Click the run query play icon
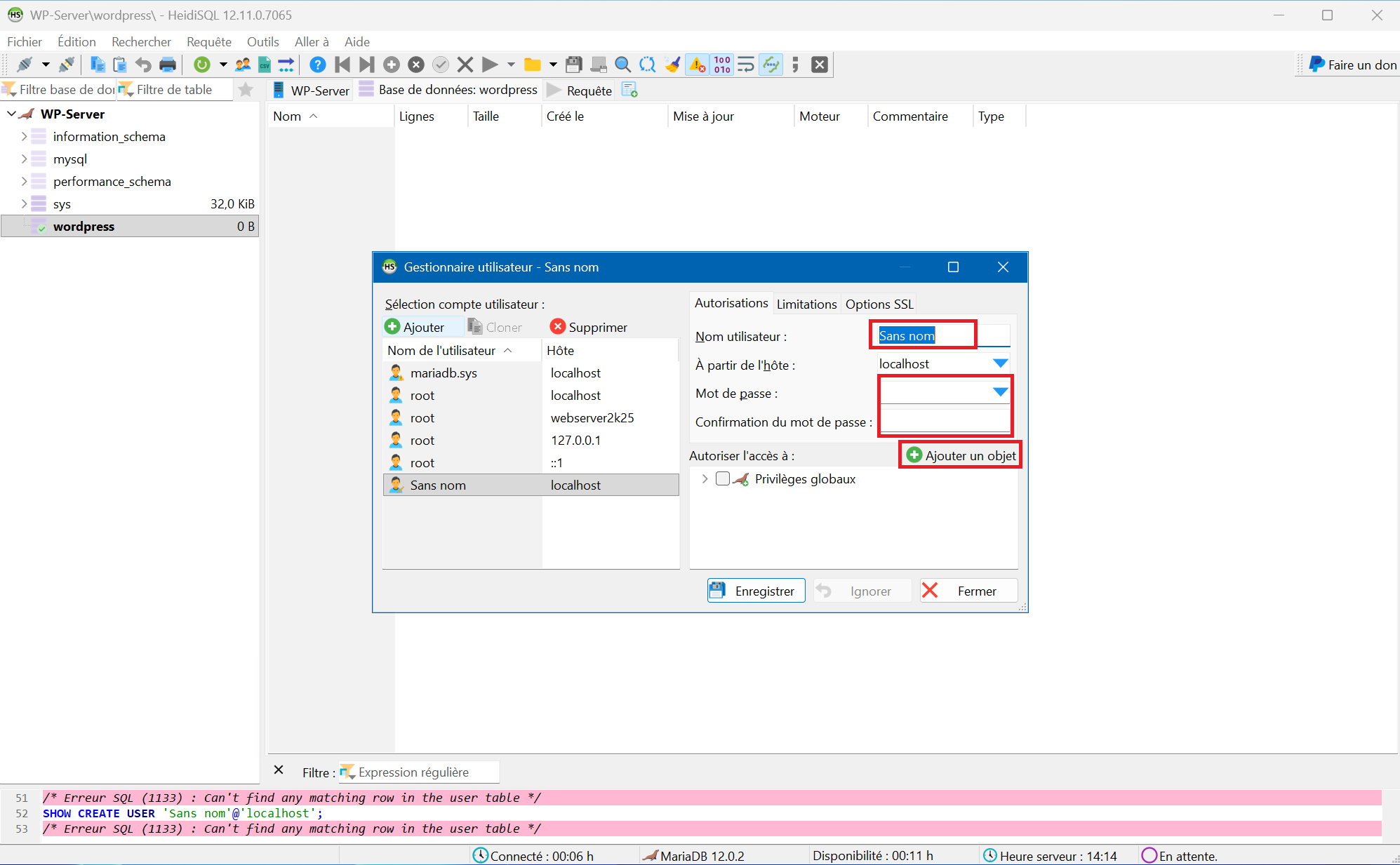The width and height of the screenshot is (1400, 865). click(490, 65)
